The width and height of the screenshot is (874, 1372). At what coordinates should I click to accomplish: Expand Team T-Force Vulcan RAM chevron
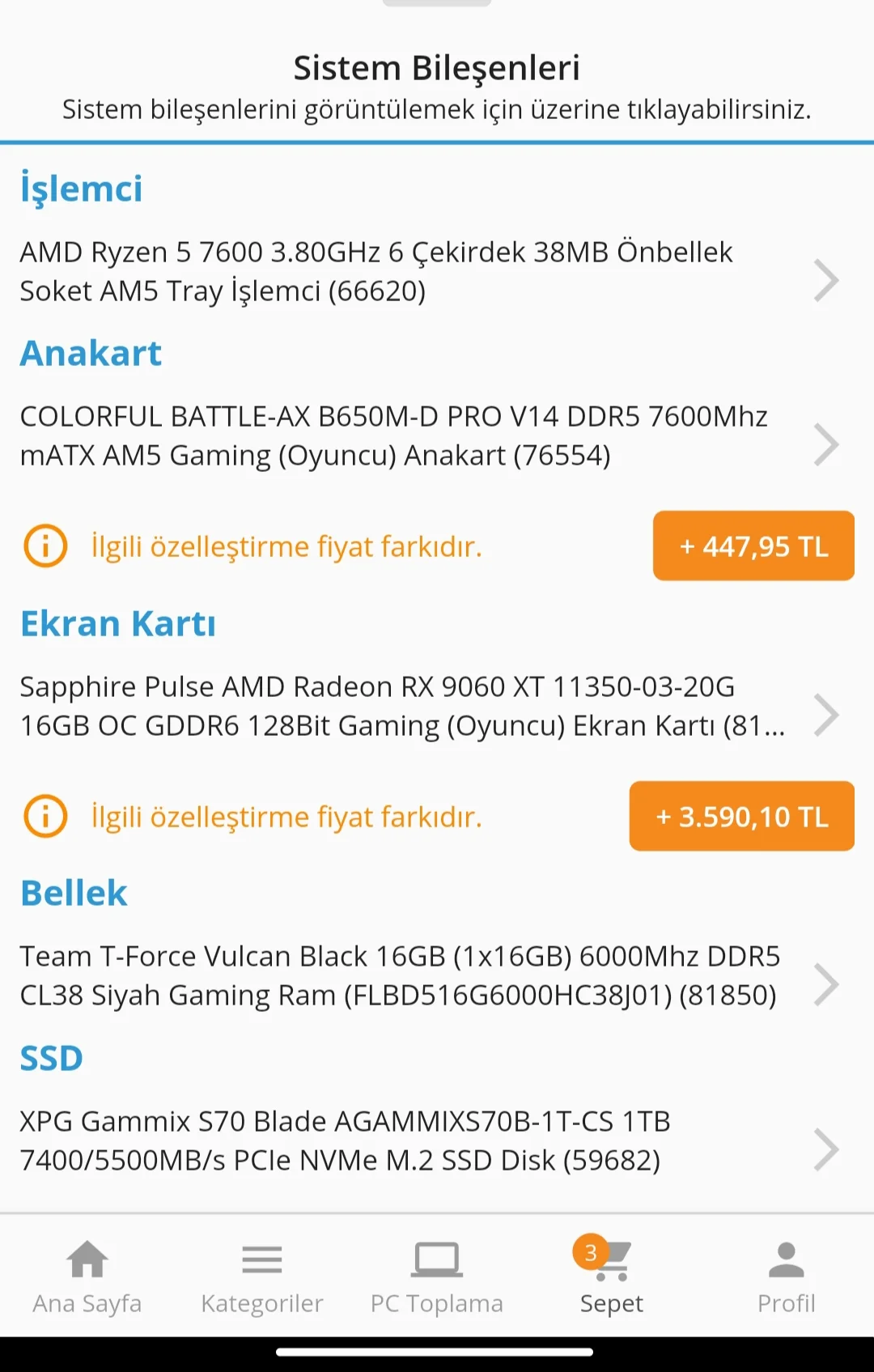(825, 984)
